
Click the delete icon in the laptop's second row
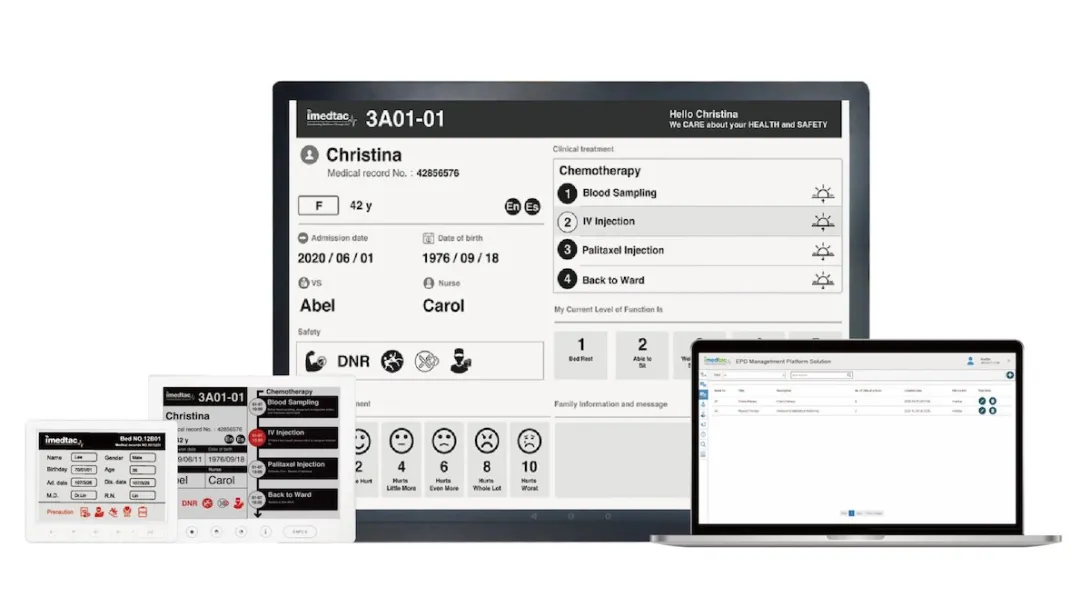(993, 411)
